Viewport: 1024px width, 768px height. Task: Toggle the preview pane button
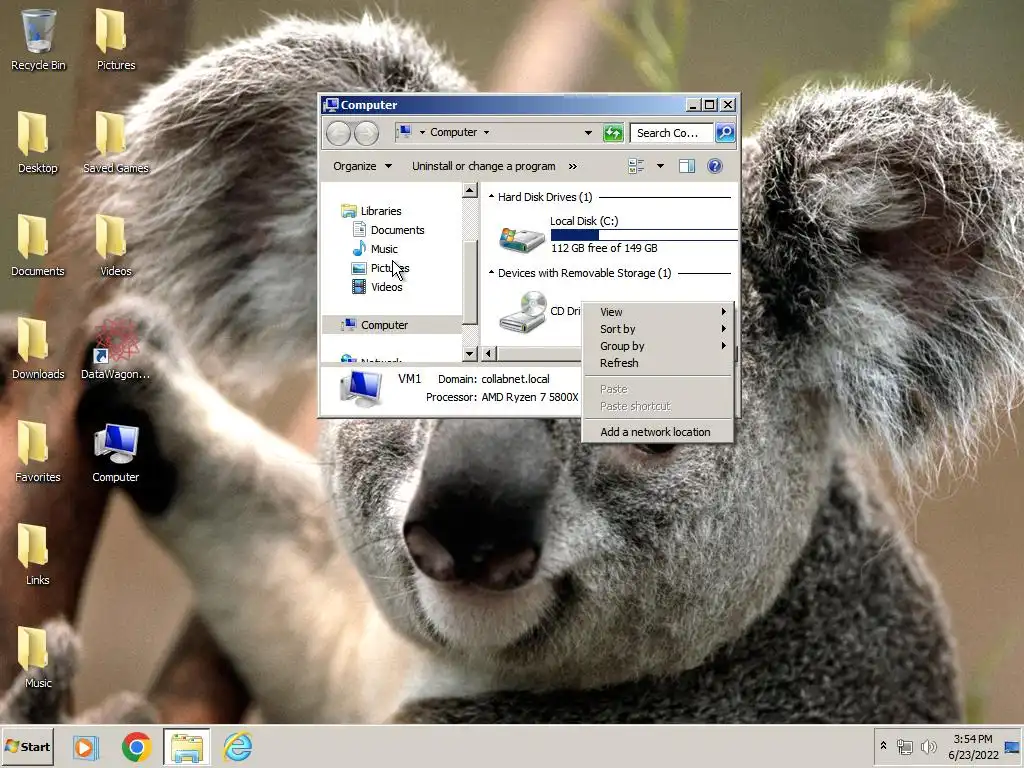[x=686, y=167]
